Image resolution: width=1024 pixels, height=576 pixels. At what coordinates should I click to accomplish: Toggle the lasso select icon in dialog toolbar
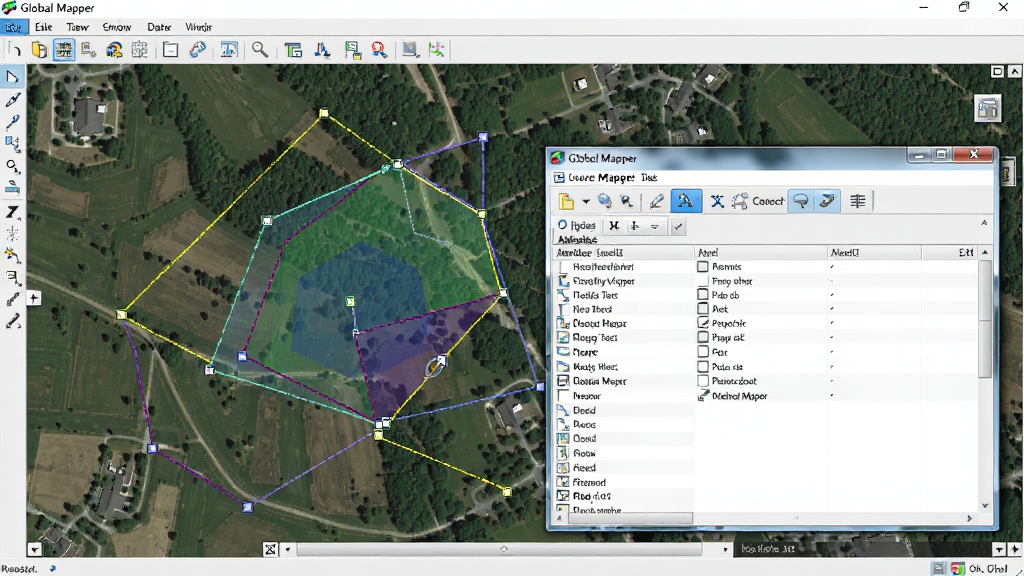point(801,201)
